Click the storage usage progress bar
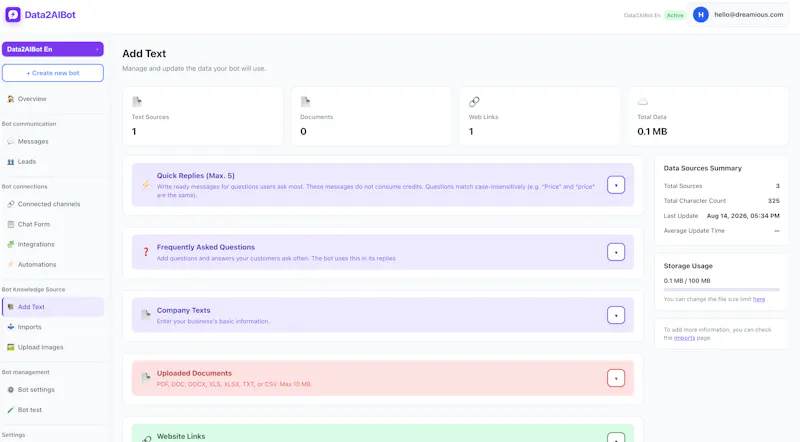Screen dimensions: 800x442 721,290
